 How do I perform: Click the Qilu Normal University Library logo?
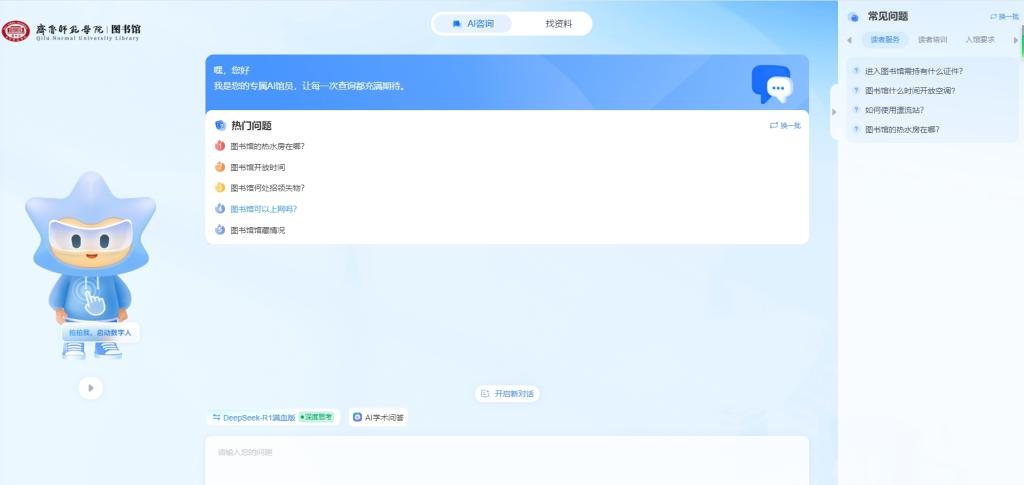coord(71,31)
